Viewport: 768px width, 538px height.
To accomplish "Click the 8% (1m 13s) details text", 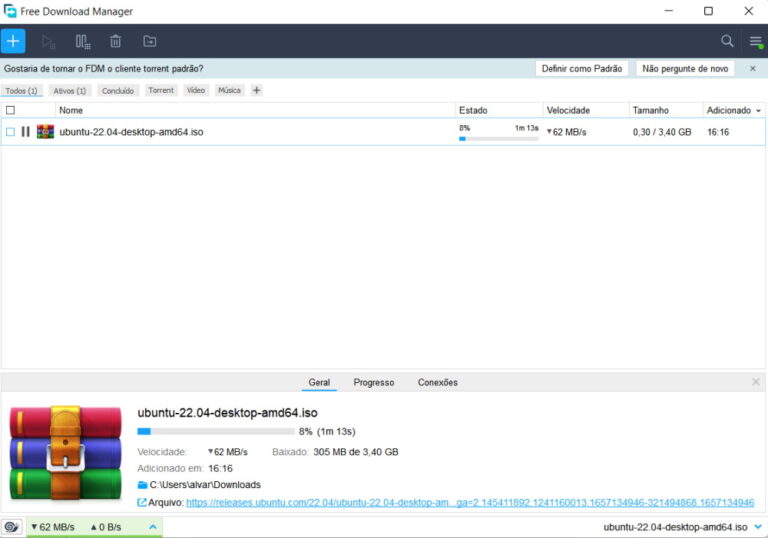I will point(327,432).
